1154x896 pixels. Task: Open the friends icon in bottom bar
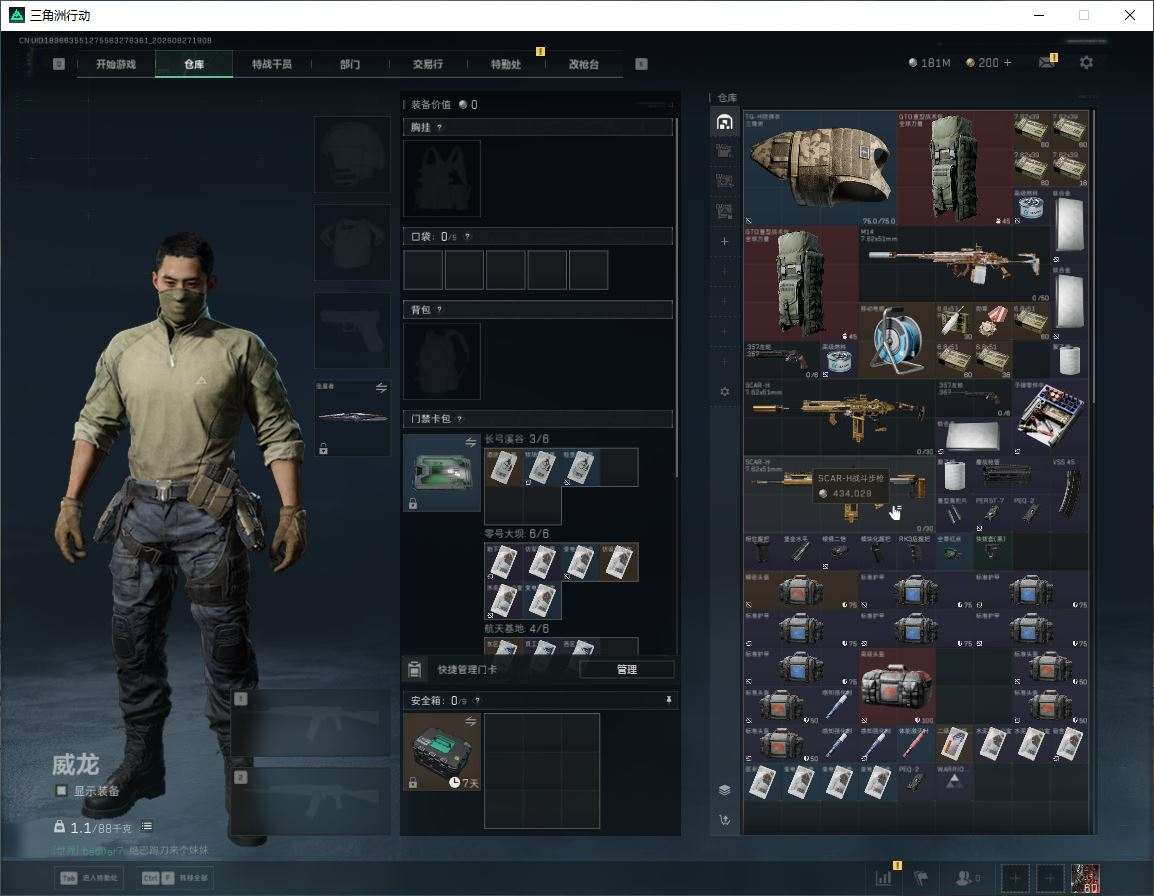pos(966,878)
